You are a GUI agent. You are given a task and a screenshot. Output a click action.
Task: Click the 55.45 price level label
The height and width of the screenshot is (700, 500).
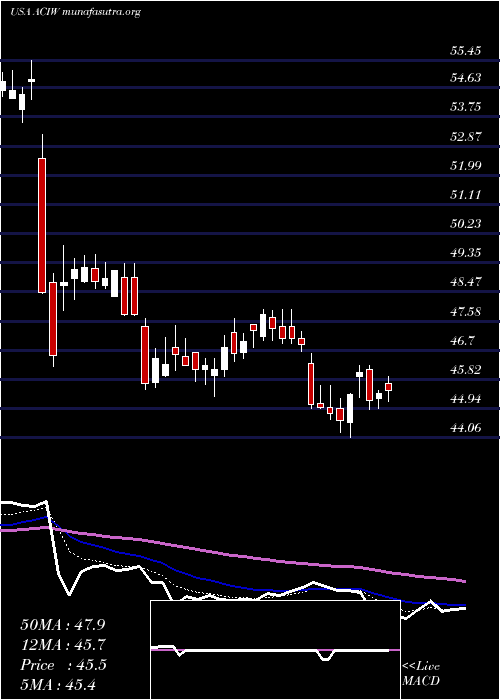[x=466, y=50]
